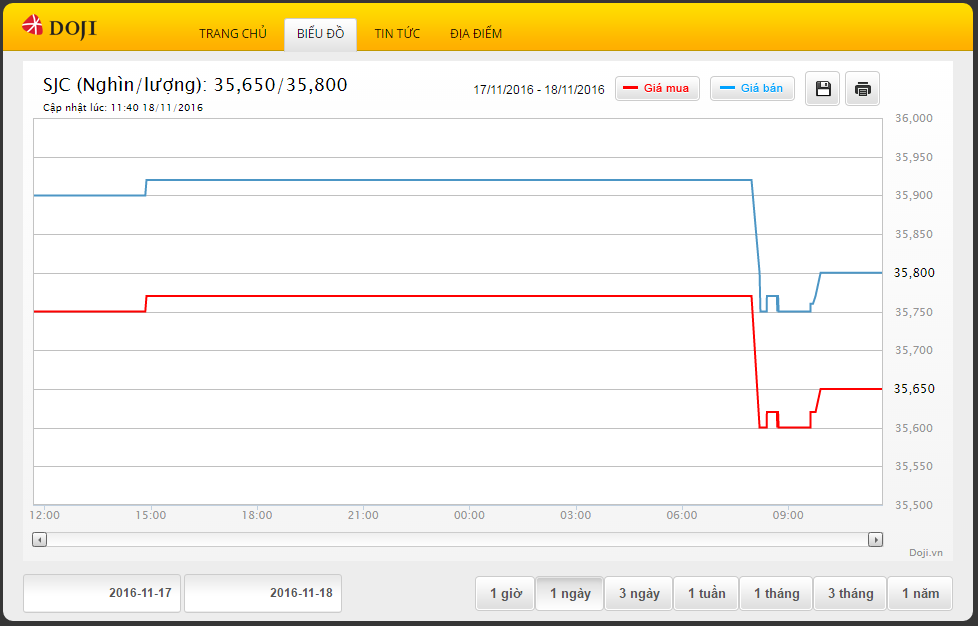Click the chart scrollbar right arrow
Viewport: 978px width, 626px height.
click(875, 539)
